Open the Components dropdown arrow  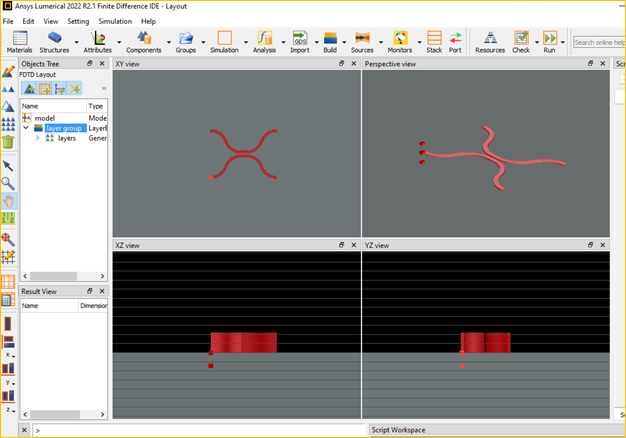coord(168,42)
